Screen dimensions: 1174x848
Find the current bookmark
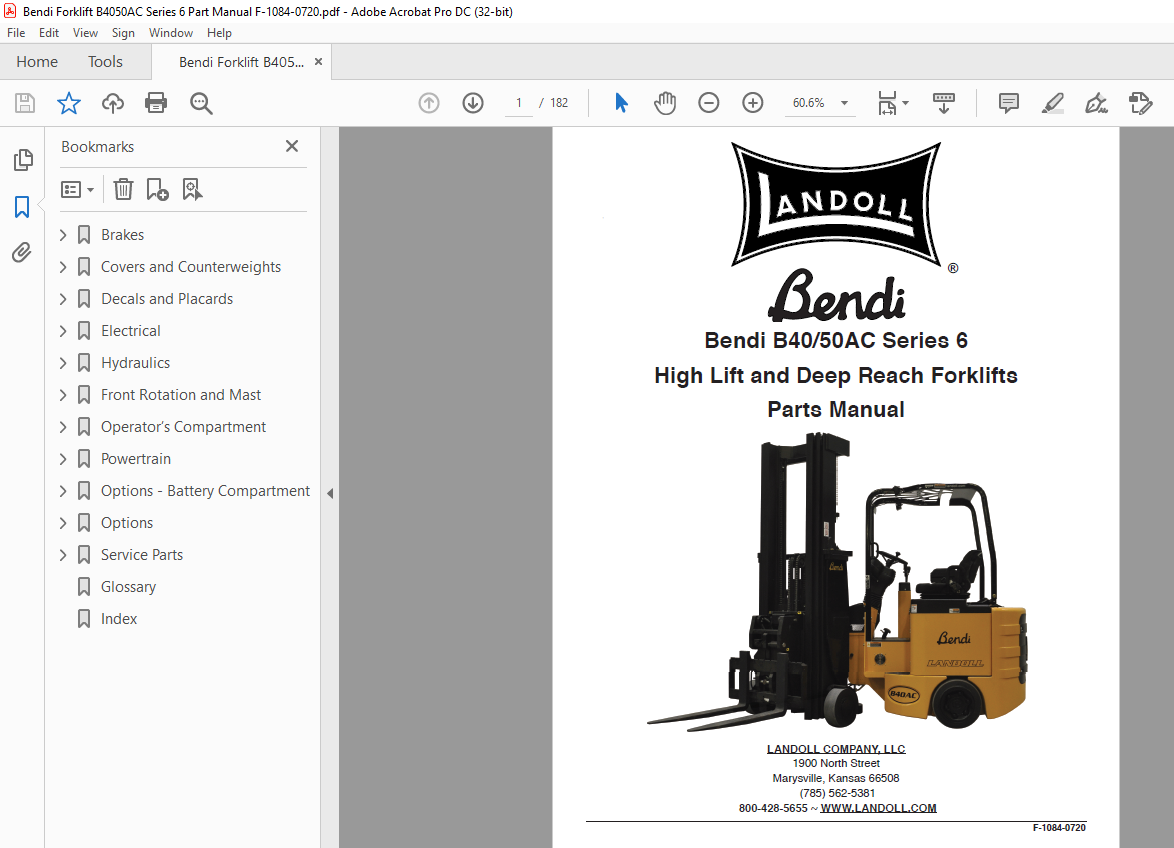192,189
